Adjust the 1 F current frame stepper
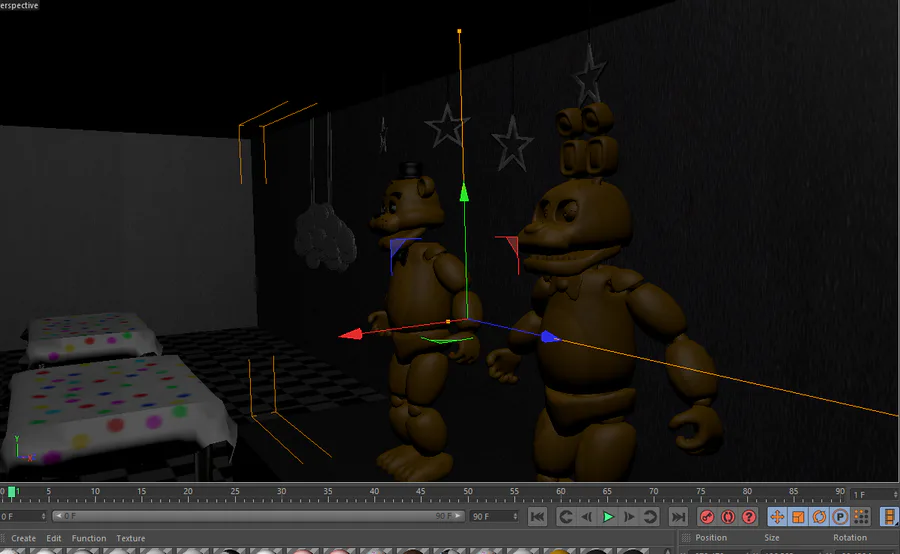The width and height of the screenshot is (900, 554). (x=895, y=494)
